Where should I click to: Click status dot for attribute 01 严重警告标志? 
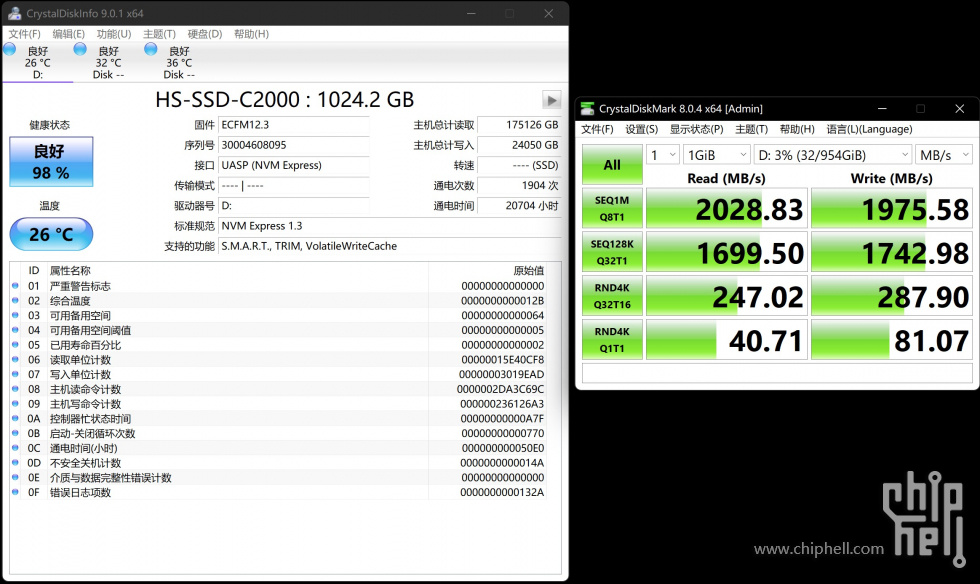point(16,286)
